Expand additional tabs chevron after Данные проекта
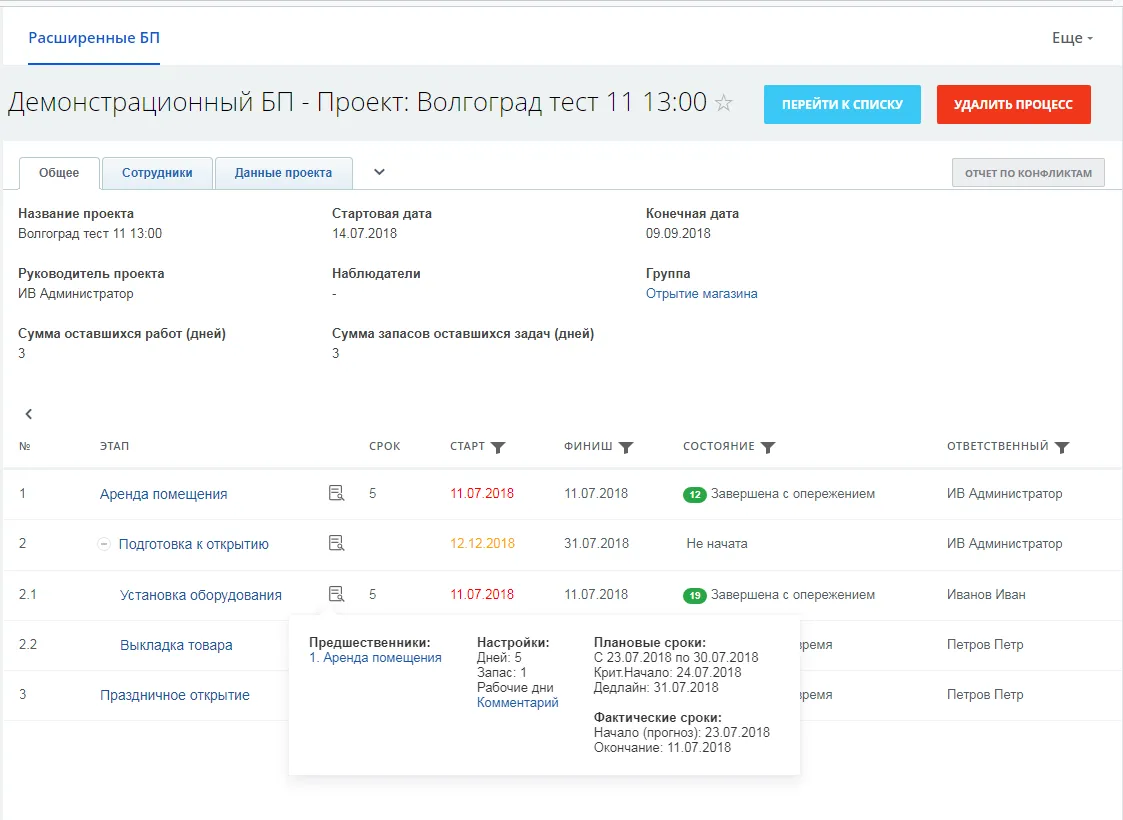1123x820 pixels. 379,172
